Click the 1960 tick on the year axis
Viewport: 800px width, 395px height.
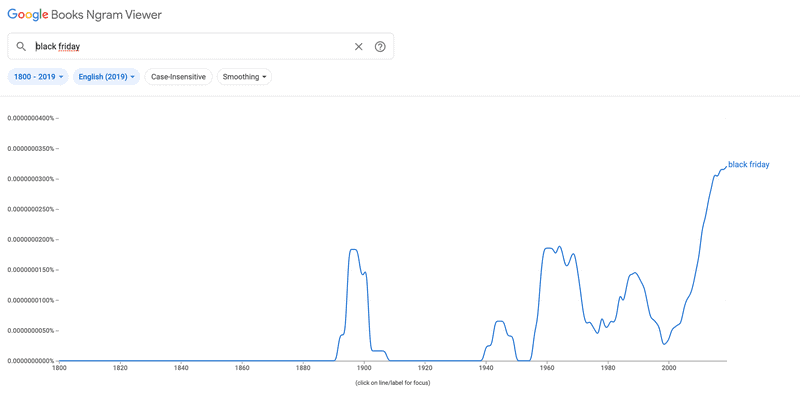click(547, 366)
